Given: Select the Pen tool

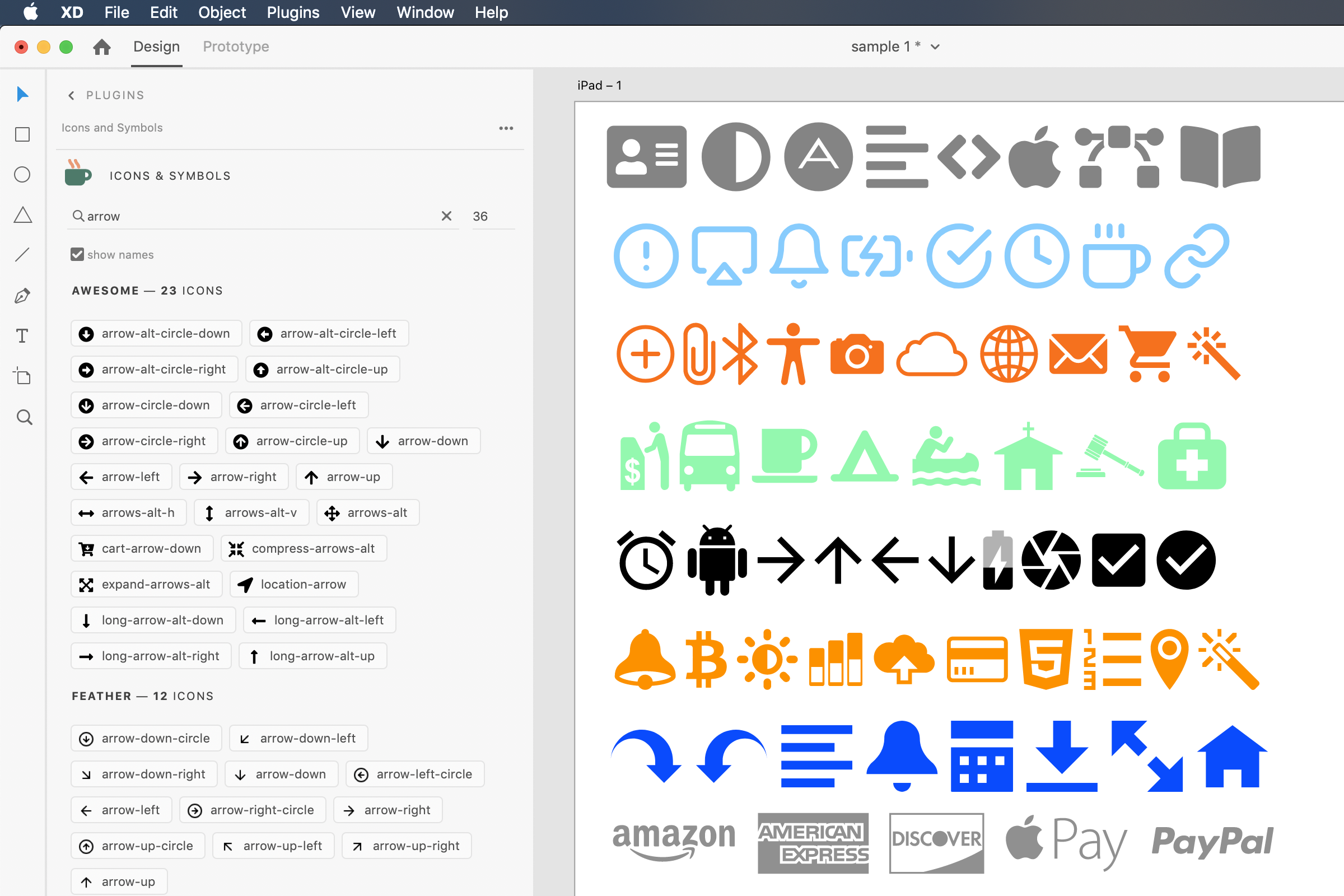Looking at the screenshot, I should click(x=22, y=296).
